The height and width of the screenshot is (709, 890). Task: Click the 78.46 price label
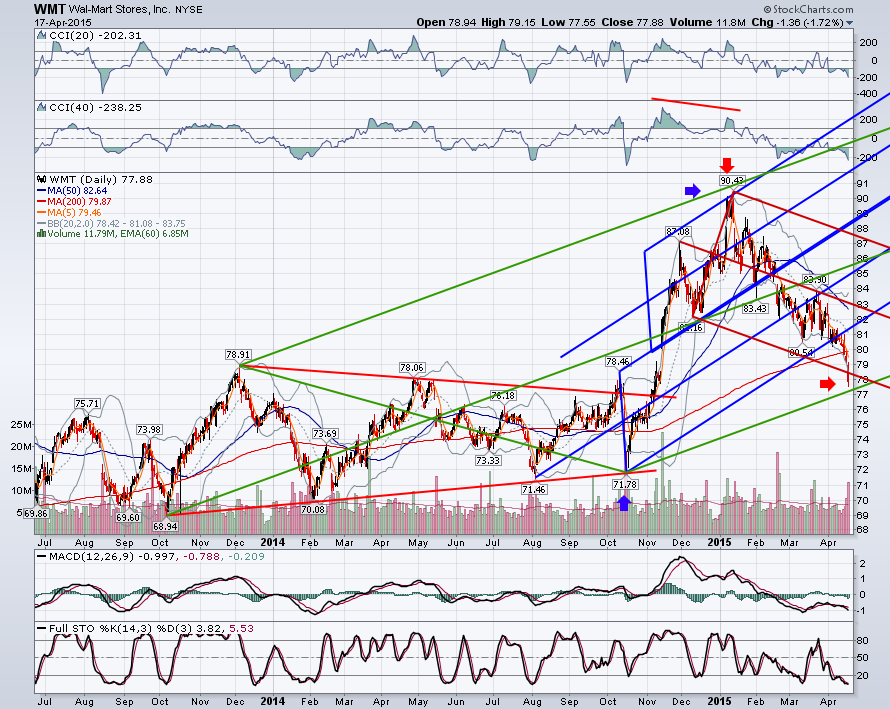(618, 362)
